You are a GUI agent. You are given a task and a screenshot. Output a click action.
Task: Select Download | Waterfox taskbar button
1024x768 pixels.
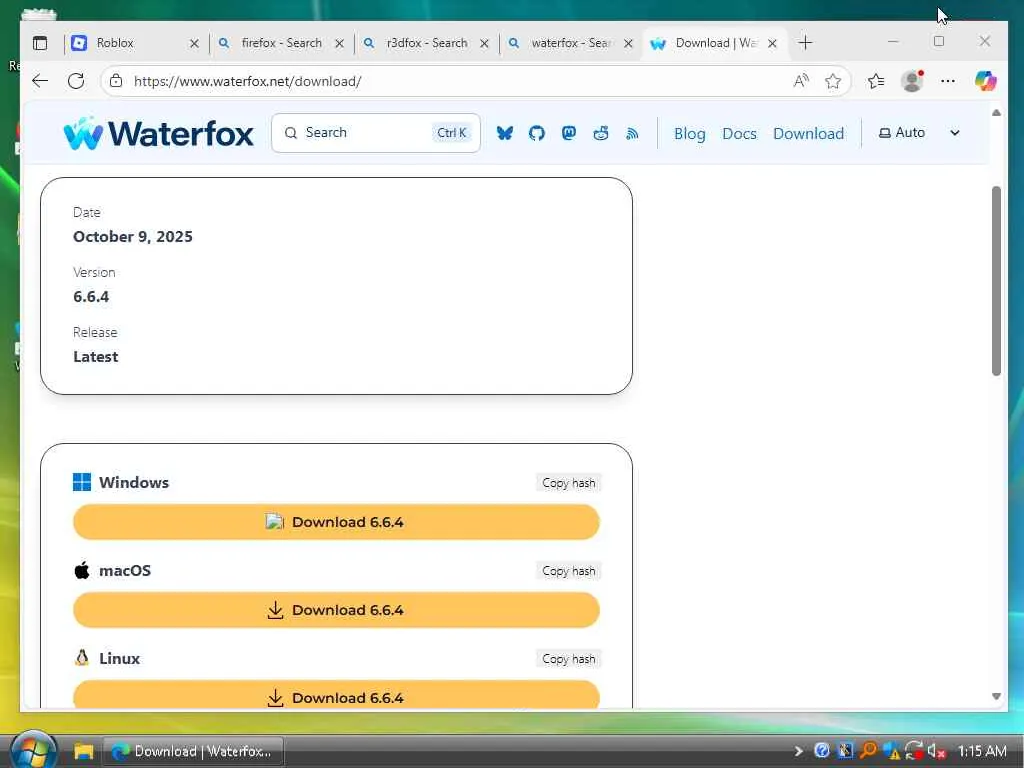pyautogui.click(x=193, y=752)
